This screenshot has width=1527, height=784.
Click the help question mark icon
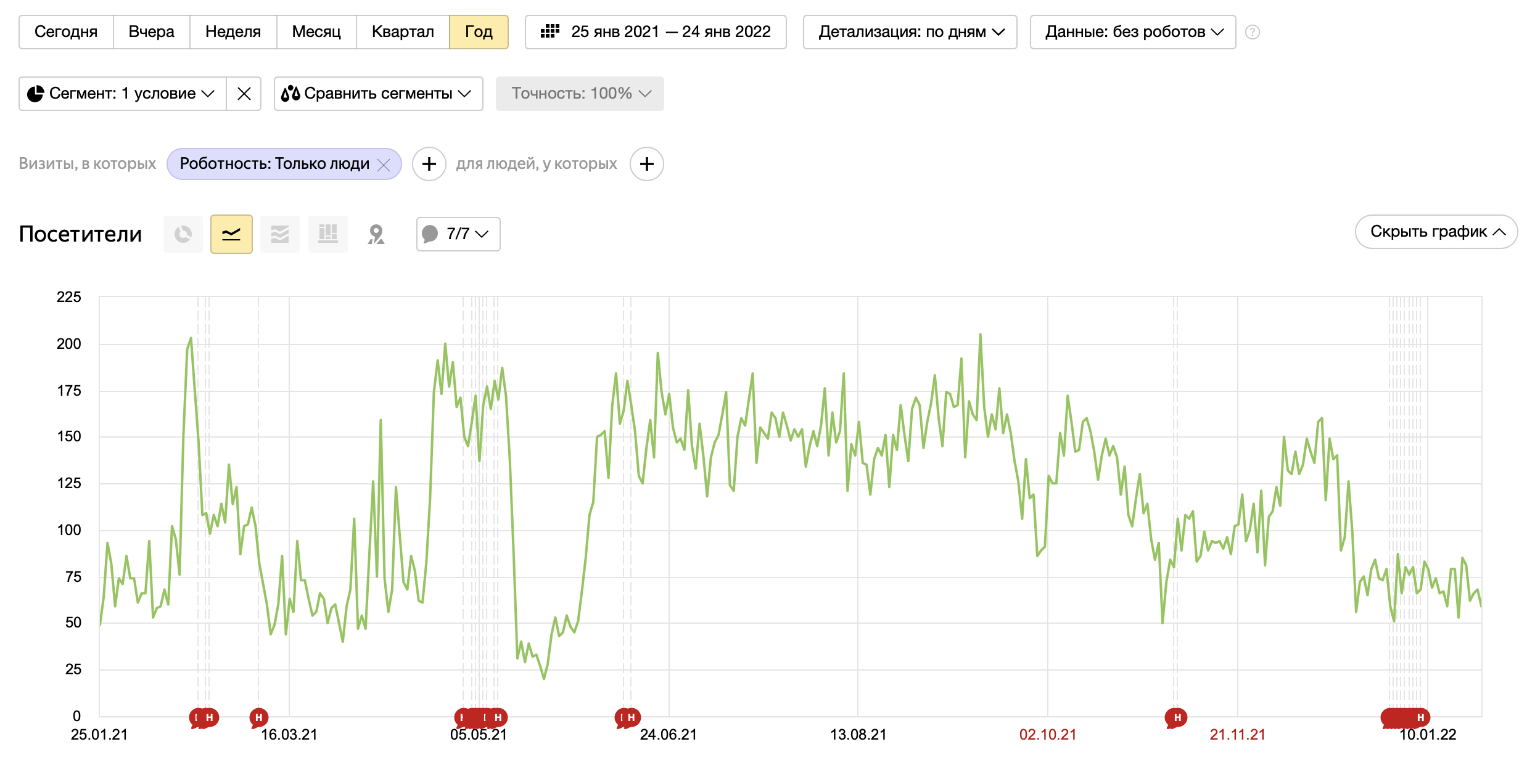point(1252,32)
